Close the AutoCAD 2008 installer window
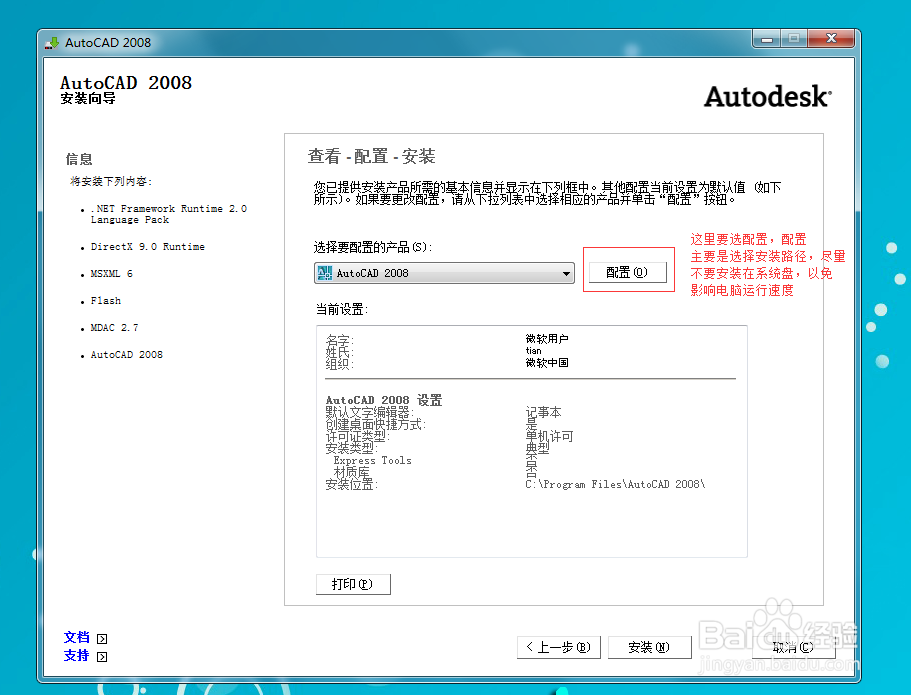 point(831,39)
